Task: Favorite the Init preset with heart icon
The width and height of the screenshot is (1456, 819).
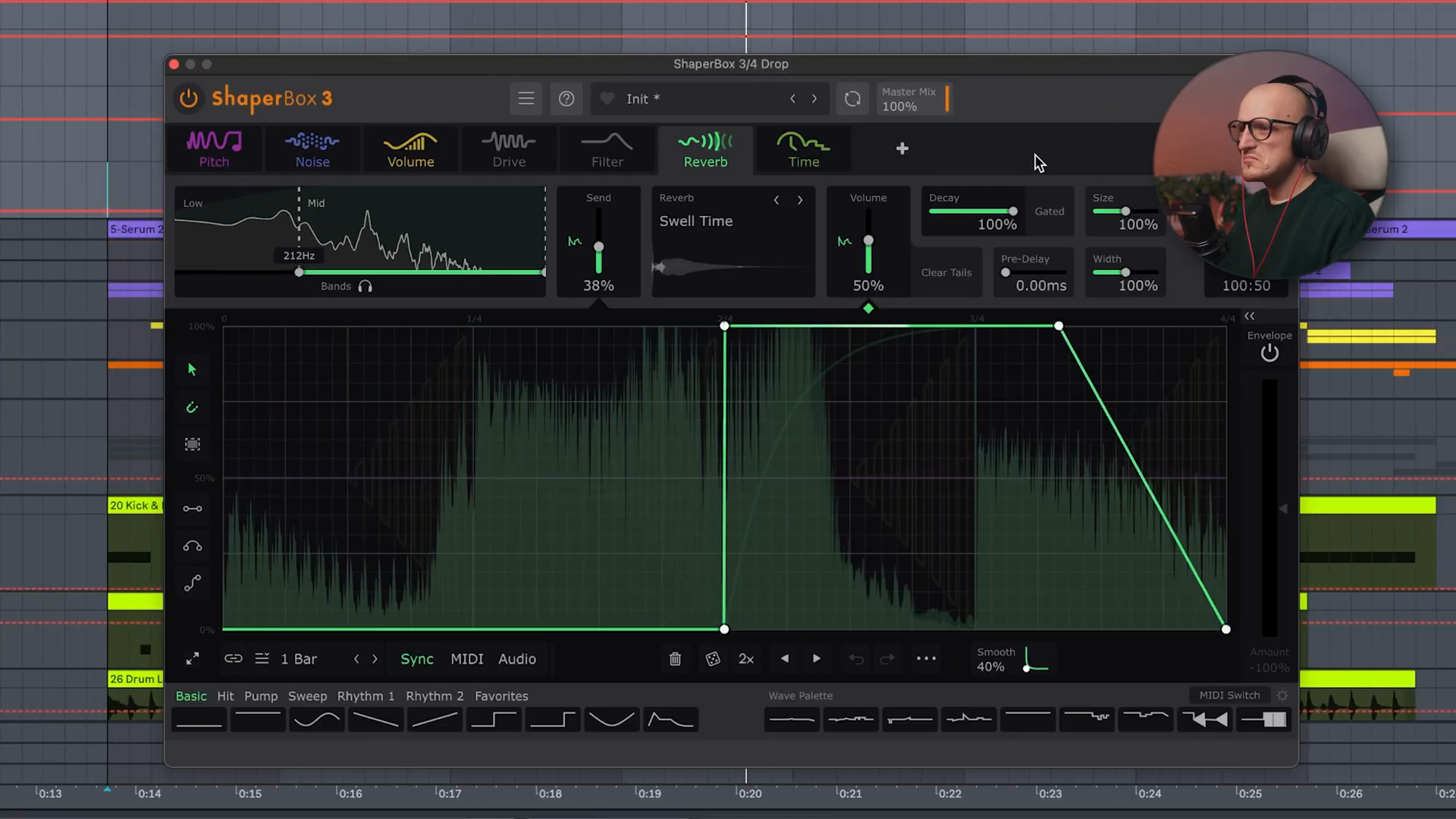Action: (x=607, y=99)
